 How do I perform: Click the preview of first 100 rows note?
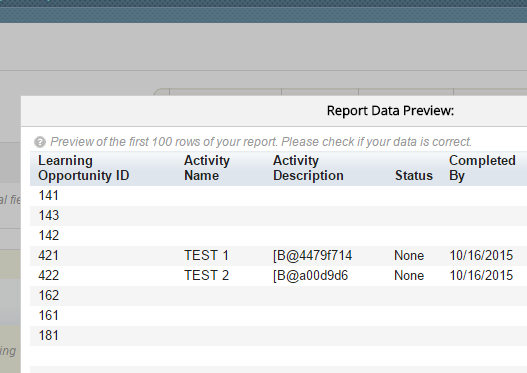261,142
